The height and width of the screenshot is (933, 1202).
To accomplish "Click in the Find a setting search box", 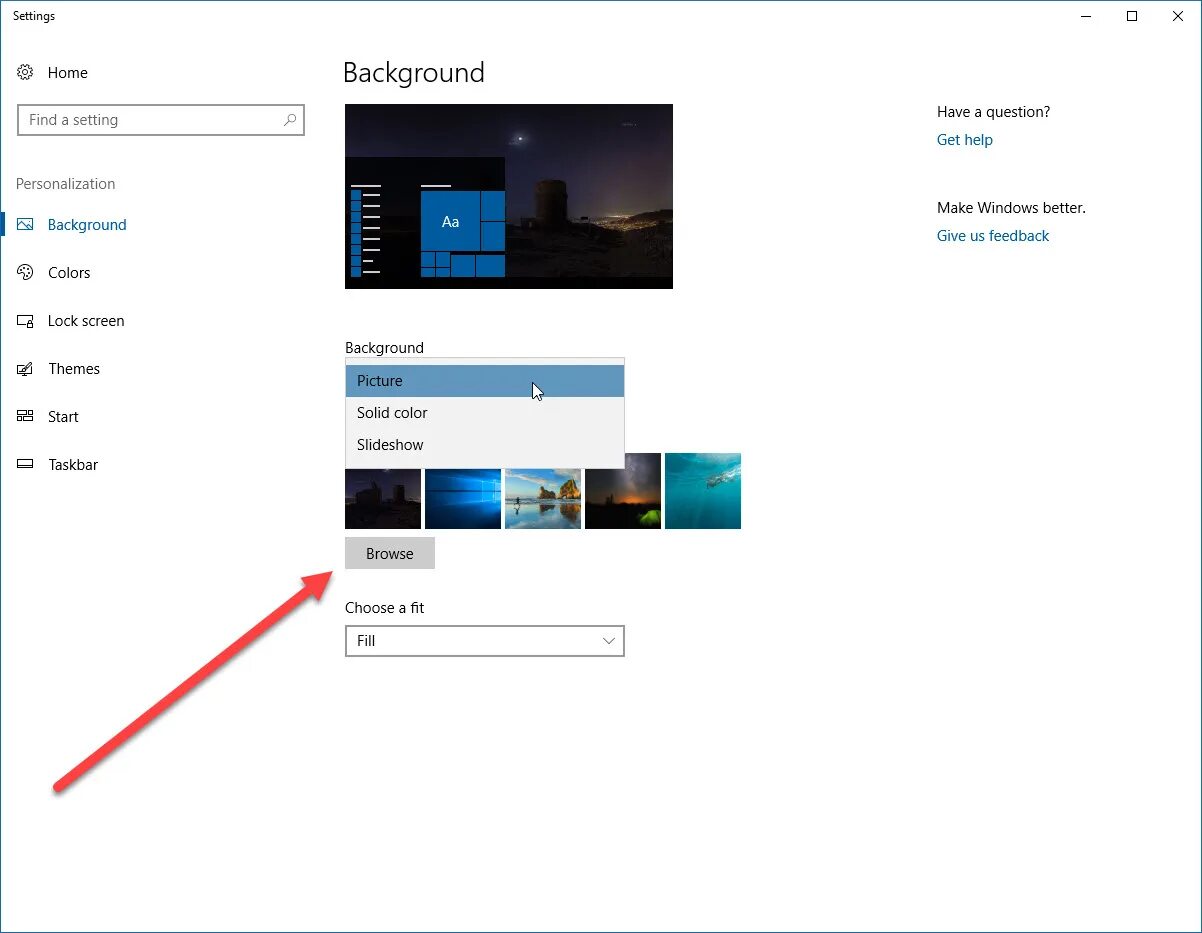I will coord(161,120).
